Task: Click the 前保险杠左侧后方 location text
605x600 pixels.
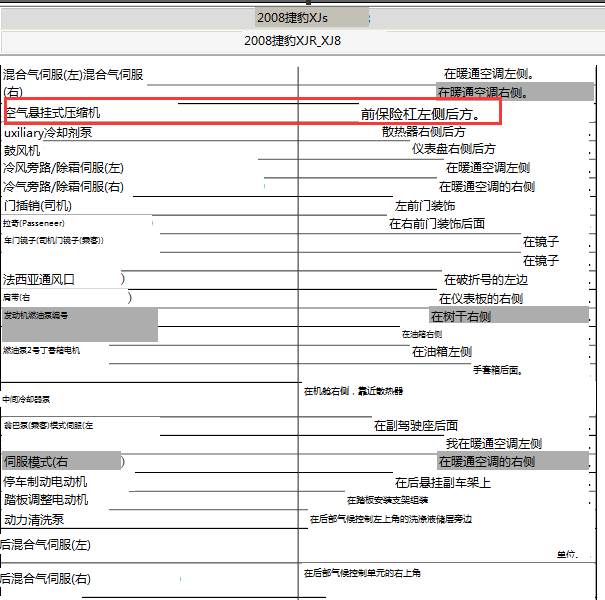Action: click(x=420, y=114)
